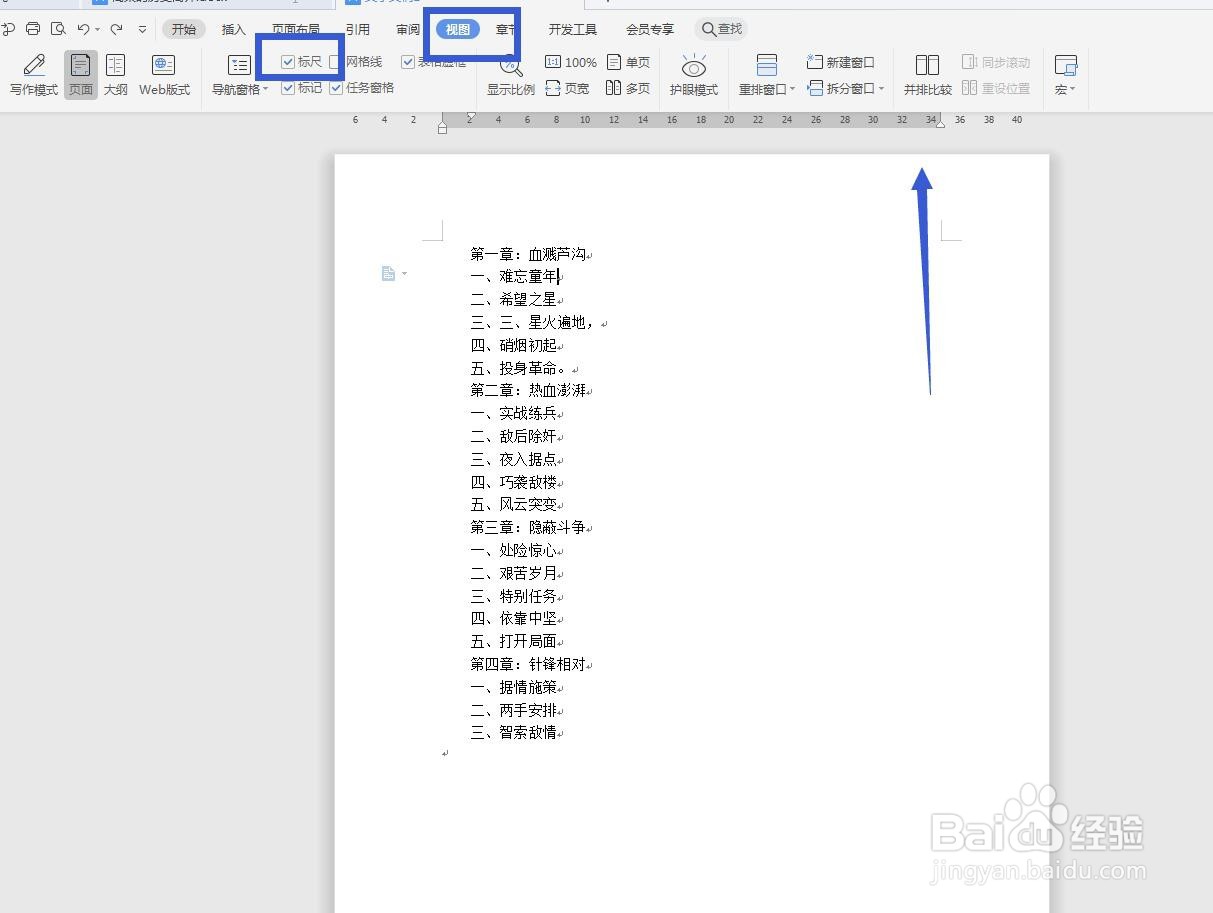Click the Find (查找) search button
Image resolution: width=1213 pixels, height=913 pixels.
point(722,29)
